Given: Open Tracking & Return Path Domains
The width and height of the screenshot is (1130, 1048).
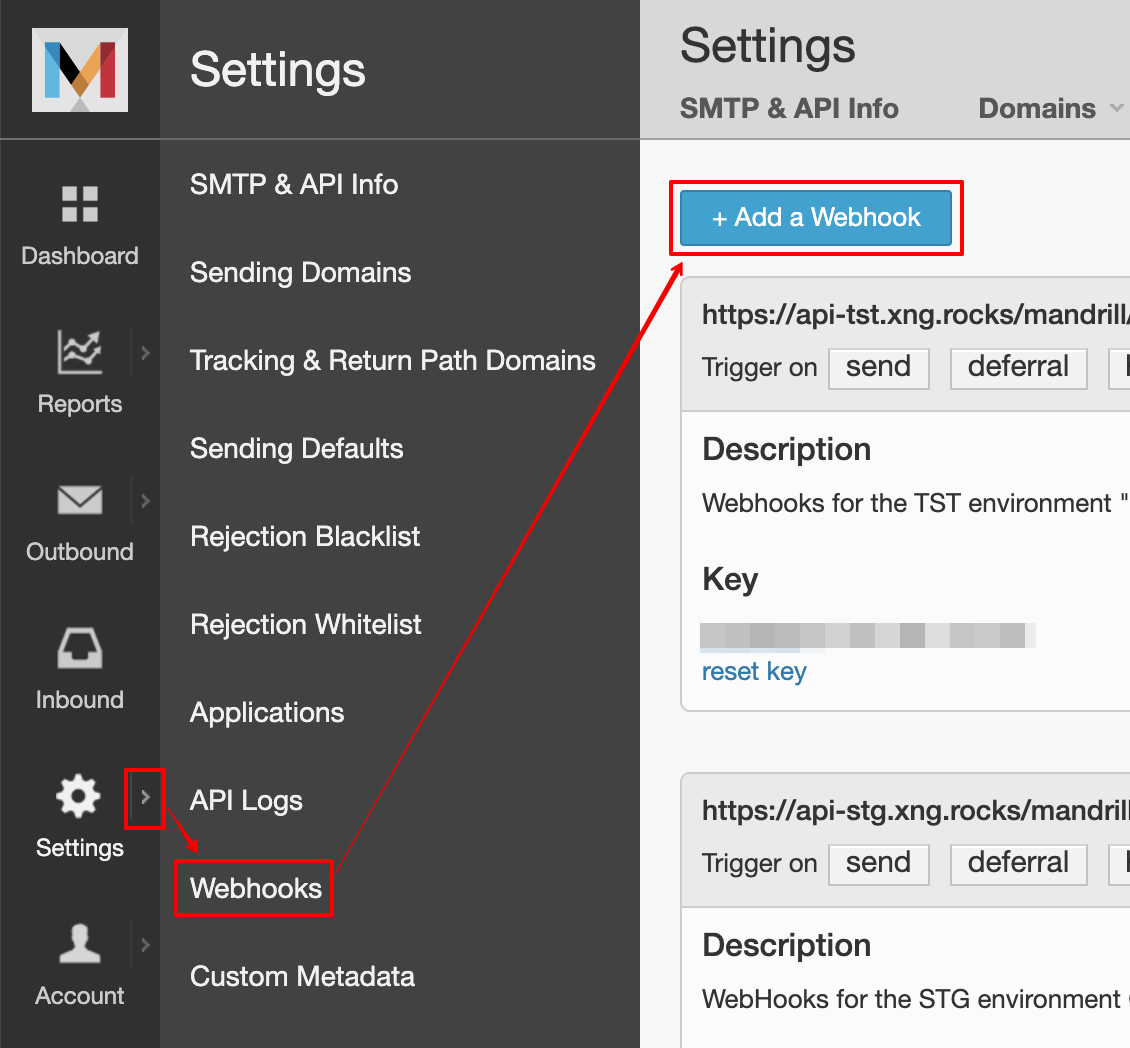Looking at the screenshot, I should [393, 360].
